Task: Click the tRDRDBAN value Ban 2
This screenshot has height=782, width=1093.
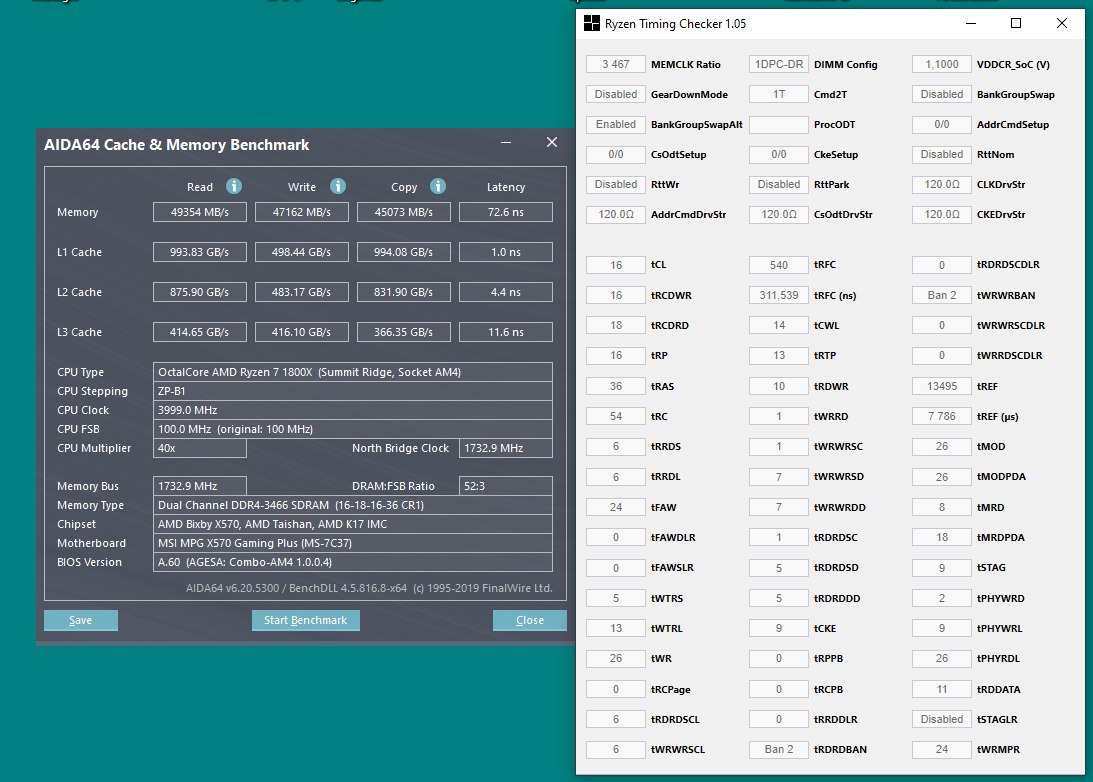Action: (x=779, y=749)
